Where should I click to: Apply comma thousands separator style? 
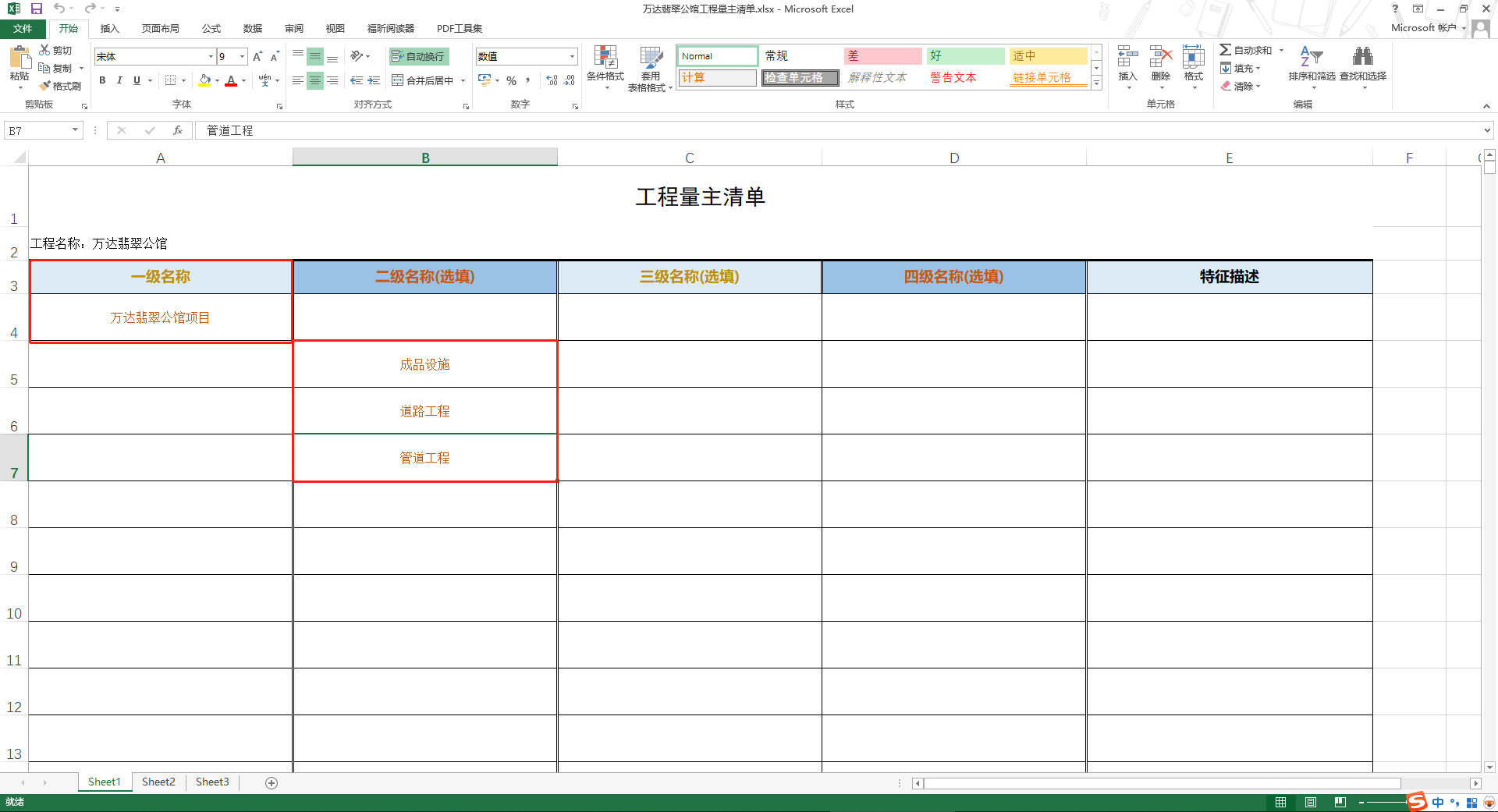click(528, 80)
